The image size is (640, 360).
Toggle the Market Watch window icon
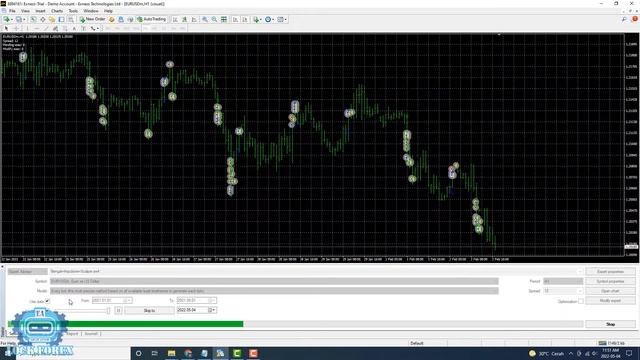point(33,19)
